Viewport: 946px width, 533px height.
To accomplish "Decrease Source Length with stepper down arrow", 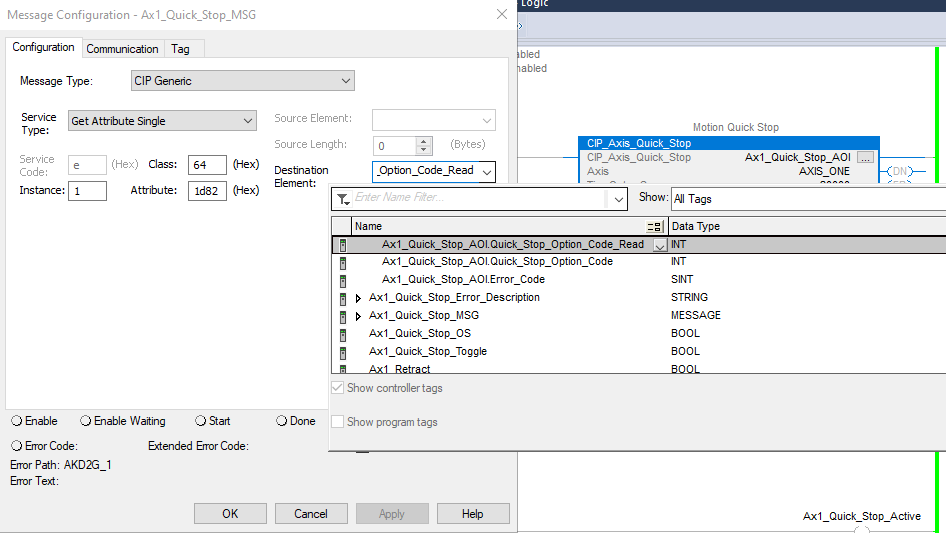I will pyautogui.click(x=424, y=150).
